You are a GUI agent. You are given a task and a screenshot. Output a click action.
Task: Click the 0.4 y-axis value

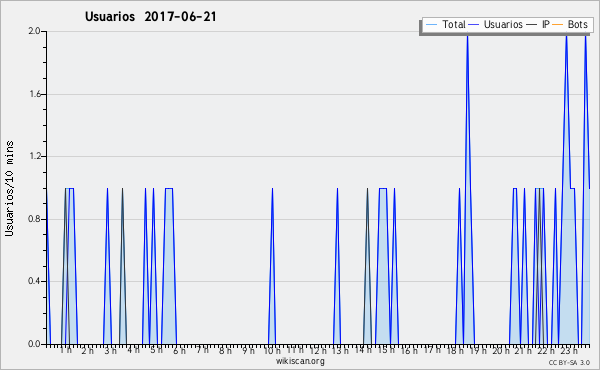coord(34,281)
